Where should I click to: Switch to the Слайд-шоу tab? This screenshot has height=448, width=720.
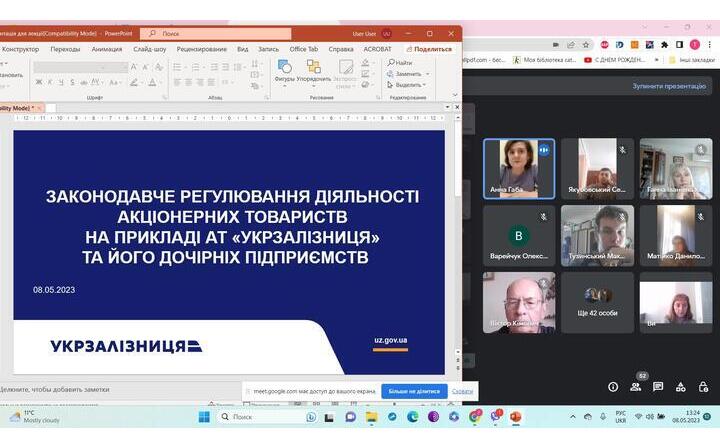click(150, 49)
